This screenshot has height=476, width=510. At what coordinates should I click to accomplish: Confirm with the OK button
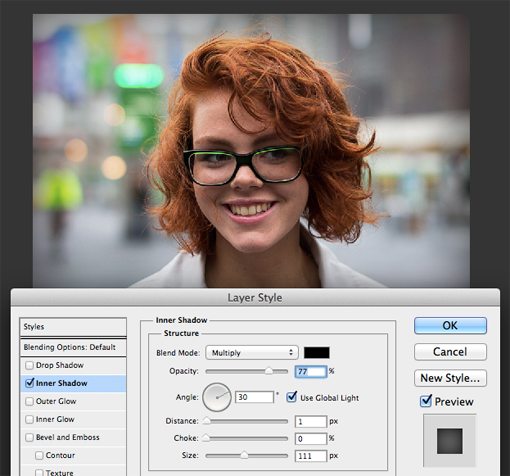coord(450,326)
